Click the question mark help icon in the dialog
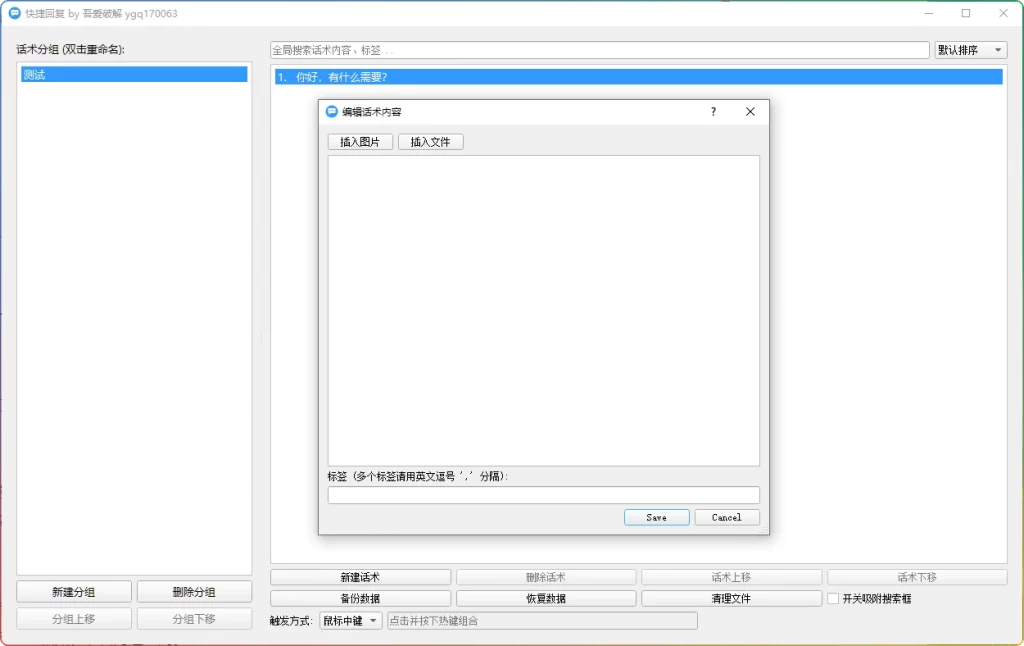This screenshot has height=646, width=1024. coord(712,111)
